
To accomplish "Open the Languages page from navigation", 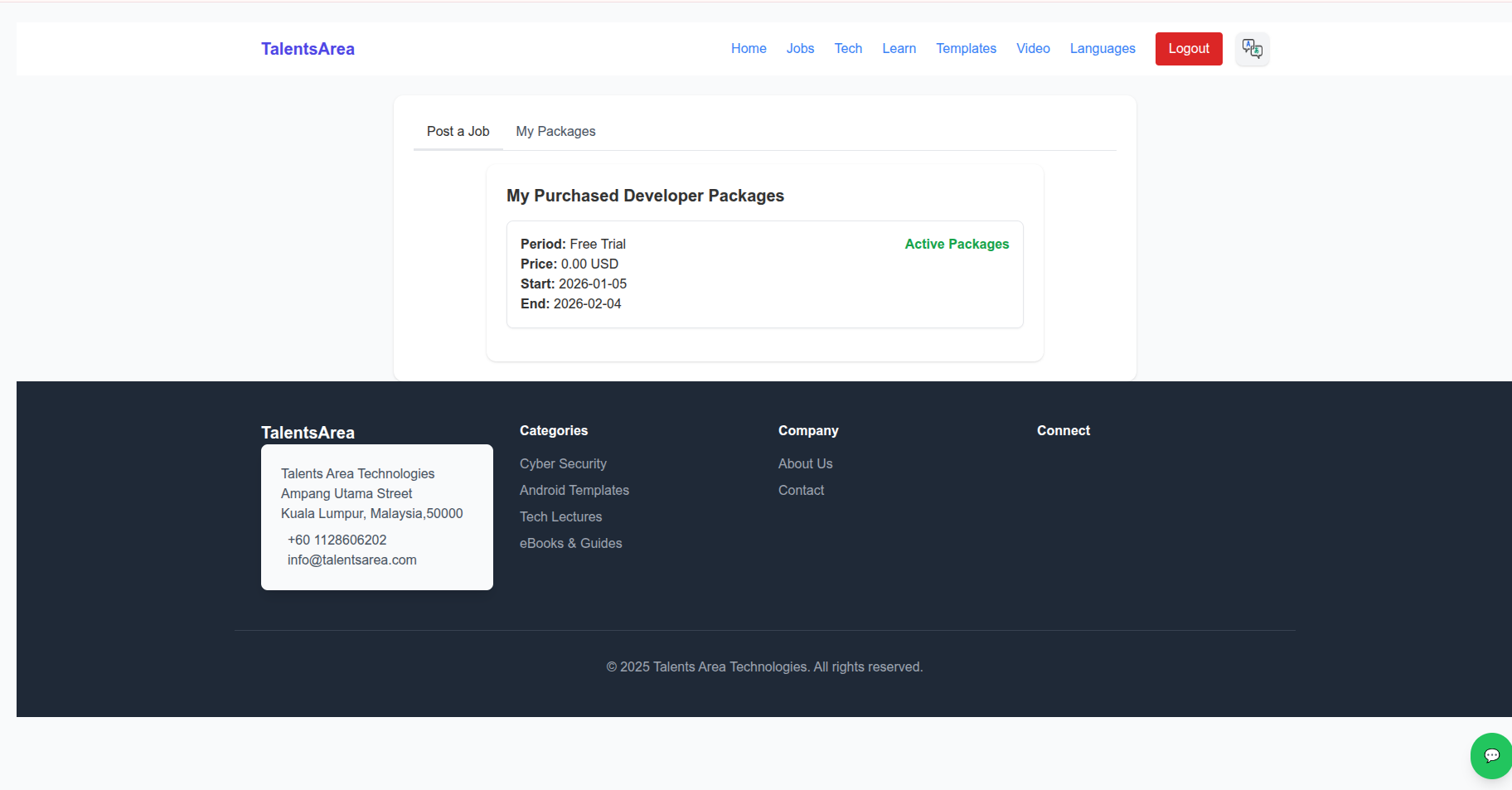I will 1102,49.
